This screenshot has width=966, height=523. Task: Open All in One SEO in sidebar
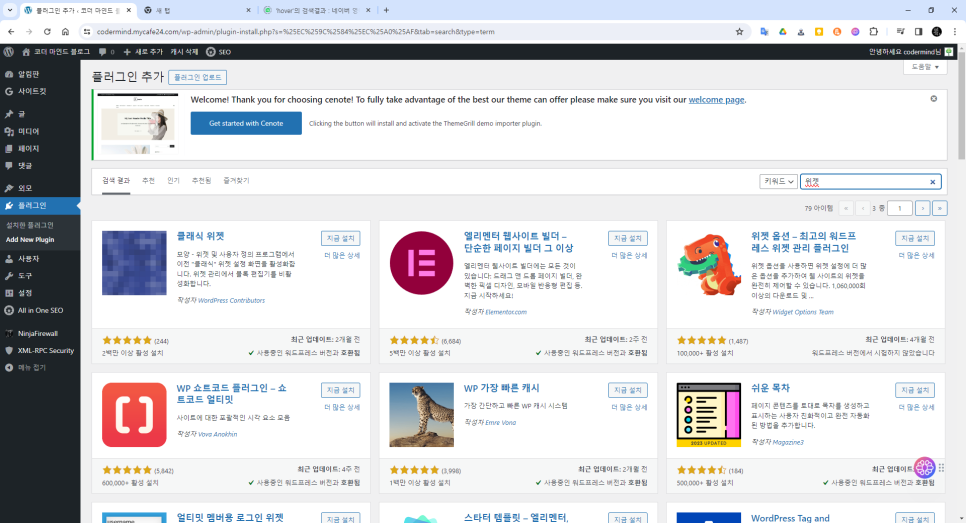coord(41,310)
